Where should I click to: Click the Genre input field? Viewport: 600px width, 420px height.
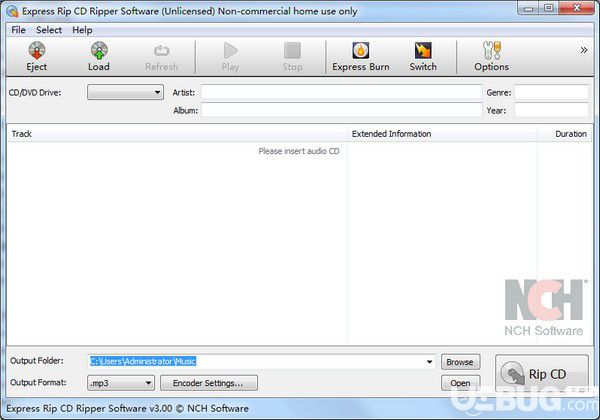[x=551, y=92]
